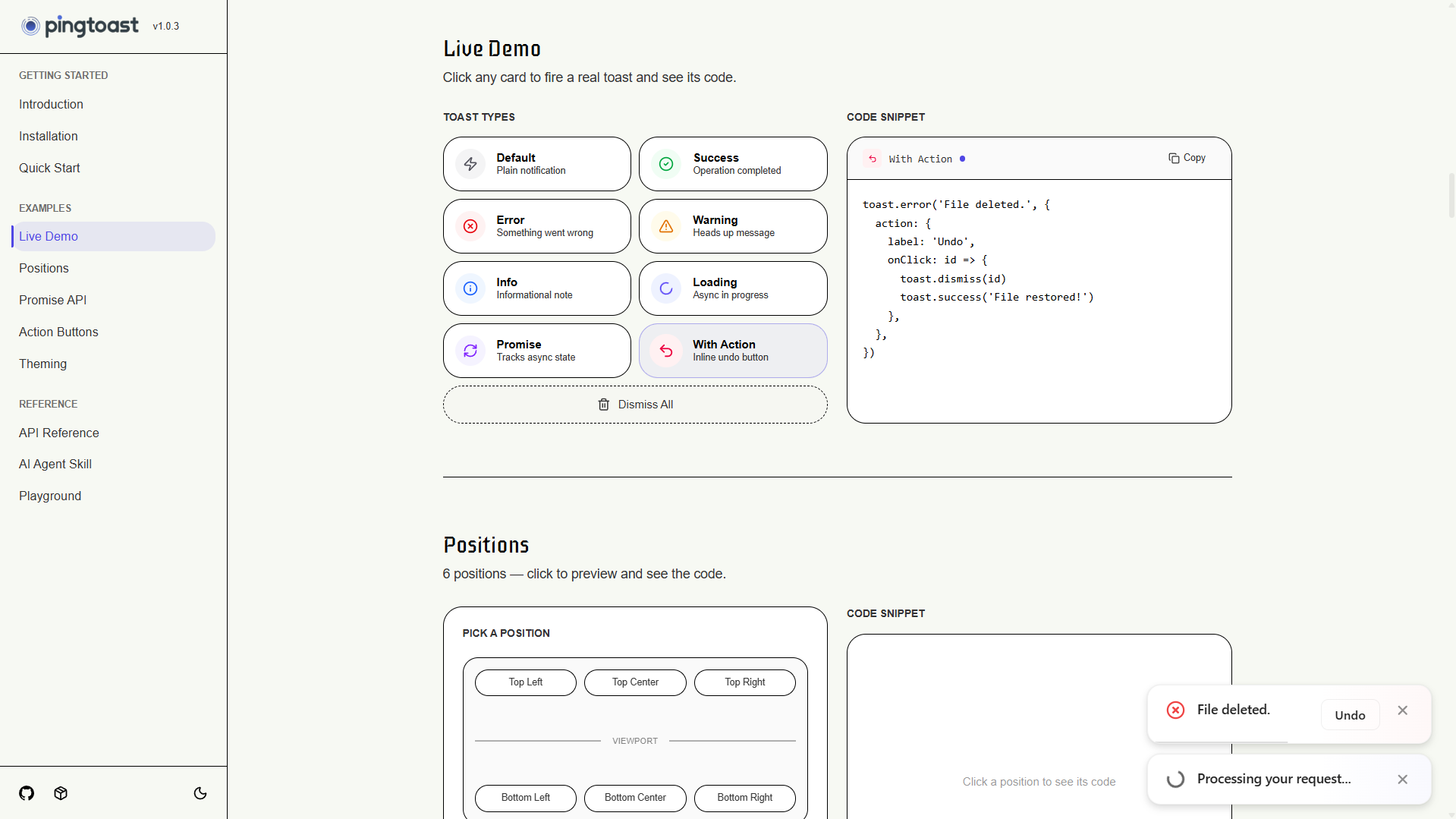Fire the Loading toast card

[733, 288]
